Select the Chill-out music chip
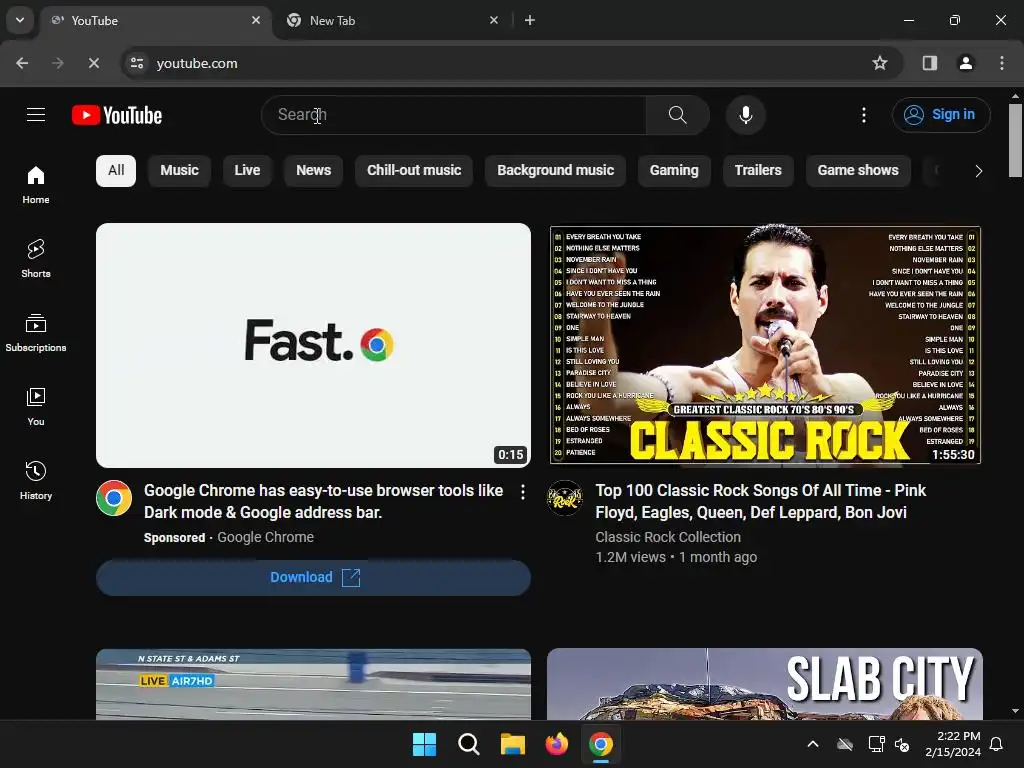This screenshot has height=768, width=1024. pyautogui.click(x=414, y=170)
